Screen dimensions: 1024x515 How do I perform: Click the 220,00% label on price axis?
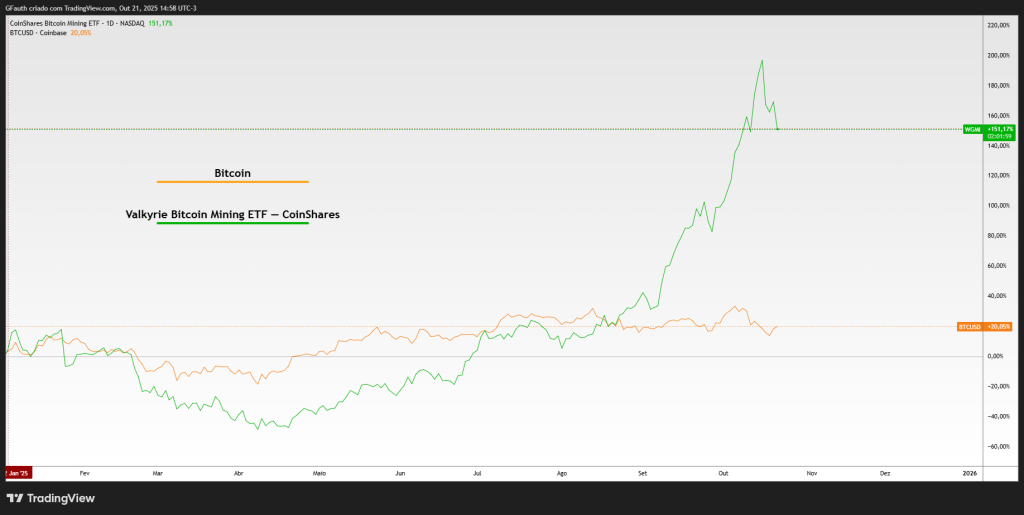point(998,25)
